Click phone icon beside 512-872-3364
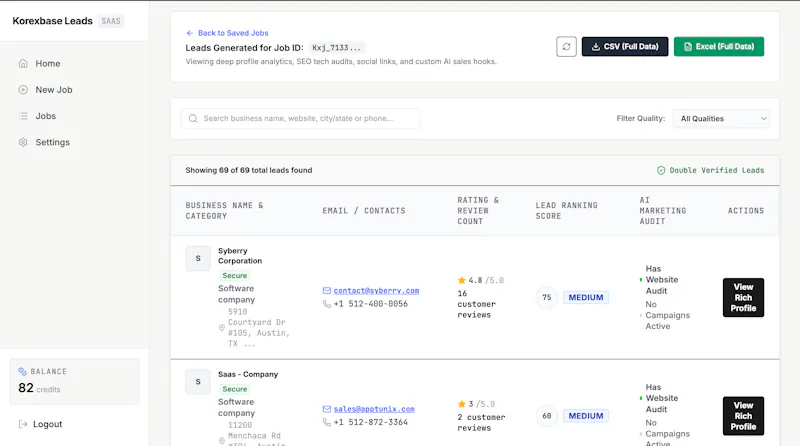The image size is (800, 446). pyautogui.click(x=327, y=422)
